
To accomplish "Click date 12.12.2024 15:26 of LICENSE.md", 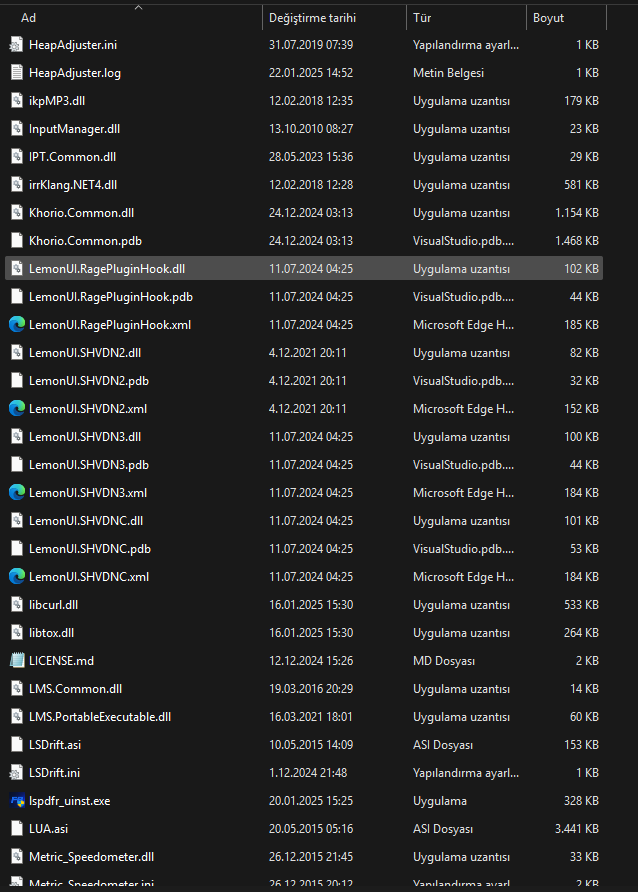I will point(311,660).
